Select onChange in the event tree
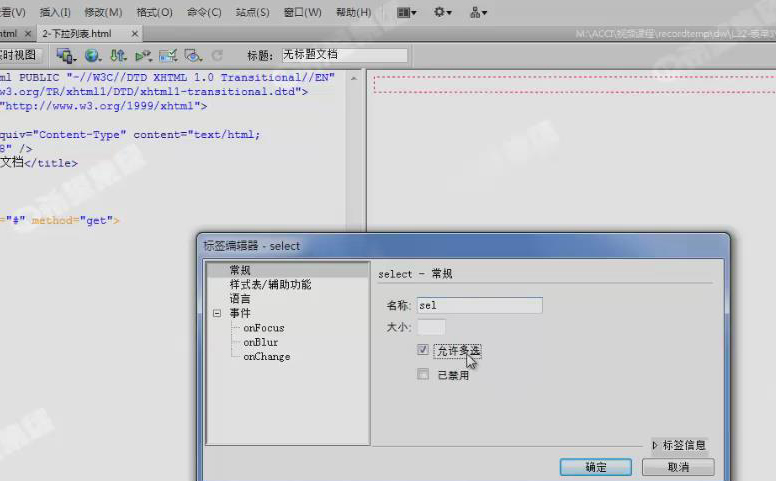Viewport: 776px width, 481px height. [x=266, y=356]
